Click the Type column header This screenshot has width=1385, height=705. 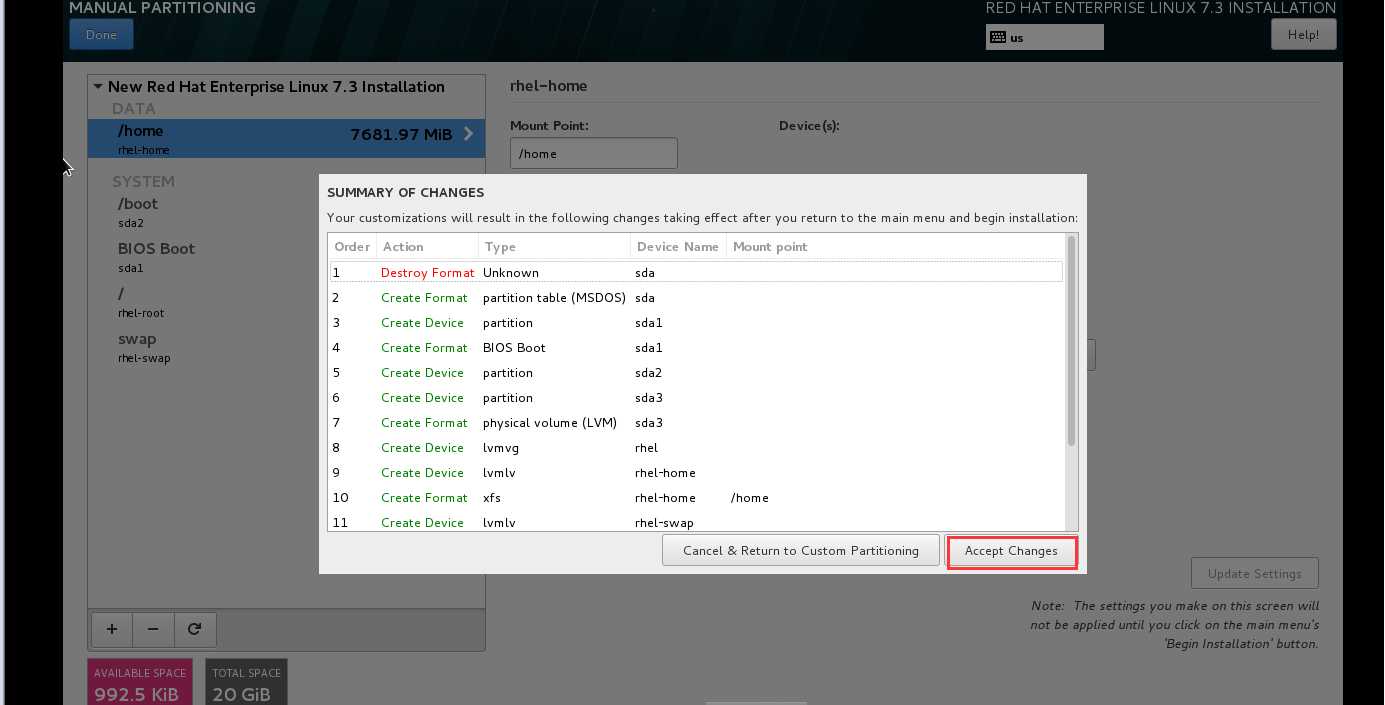tap(554, 247)
